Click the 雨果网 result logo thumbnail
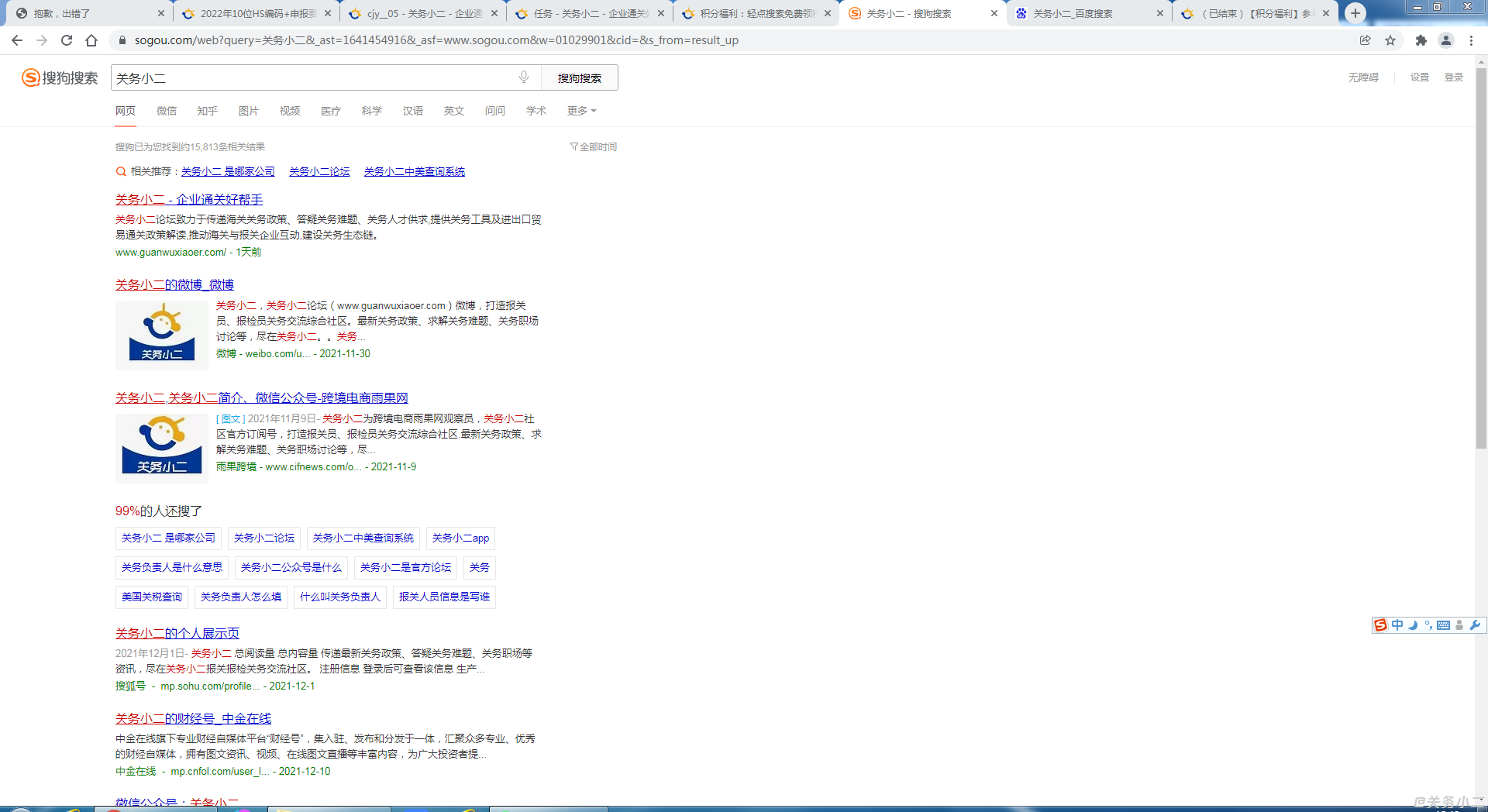 tap(162, 448)
